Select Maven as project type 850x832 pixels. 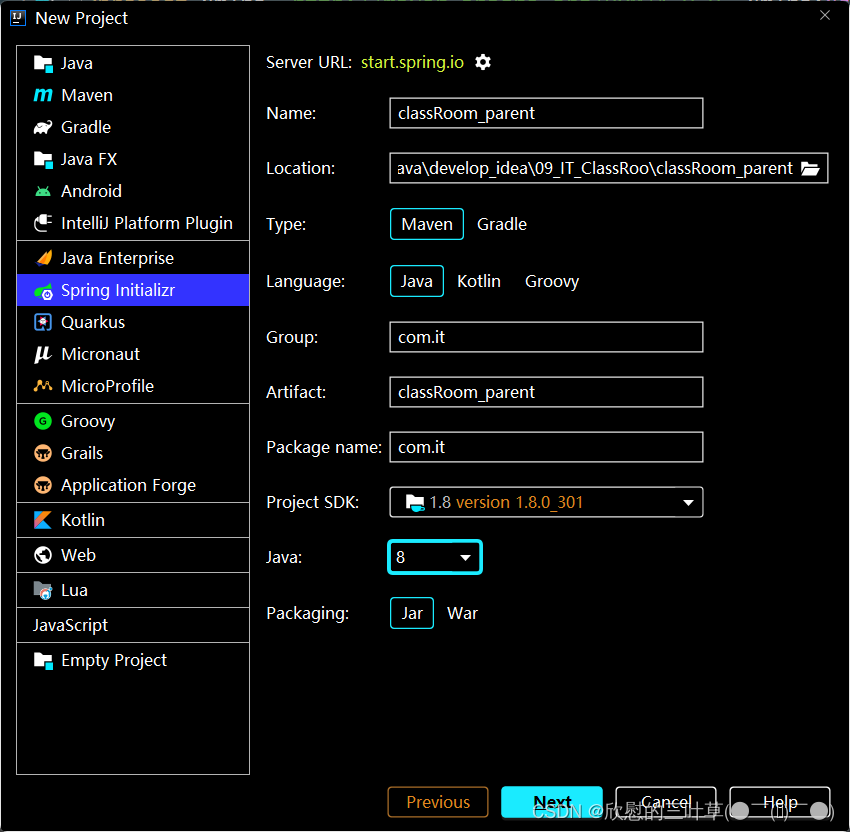427,224
